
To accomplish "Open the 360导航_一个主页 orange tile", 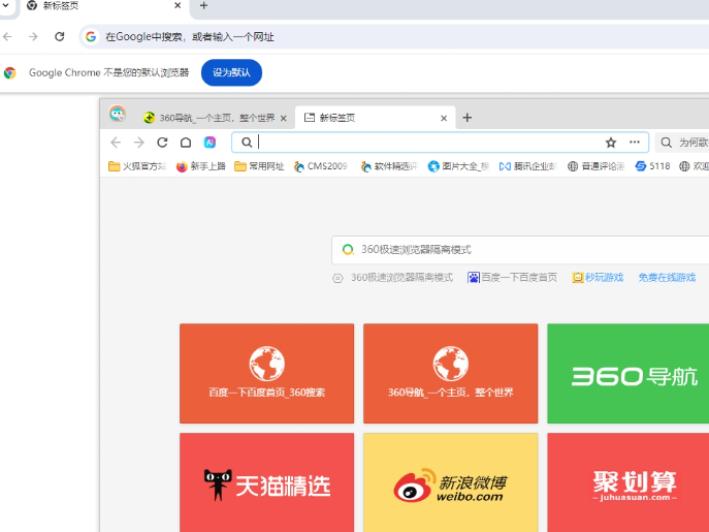I will [451, 373].
